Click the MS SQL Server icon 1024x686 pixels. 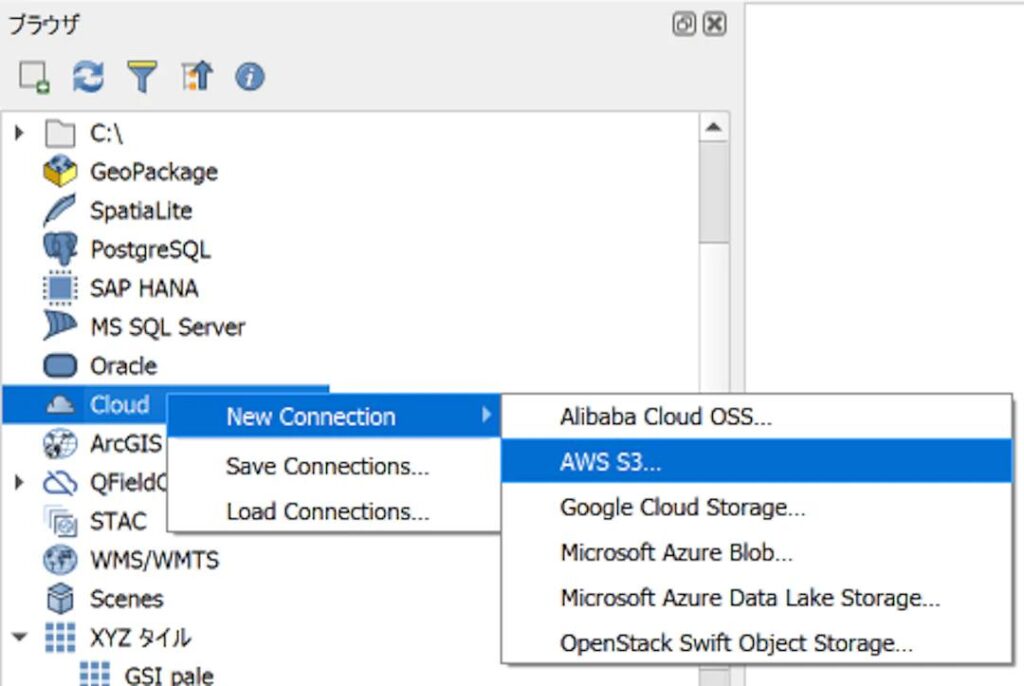pos(60,326)
